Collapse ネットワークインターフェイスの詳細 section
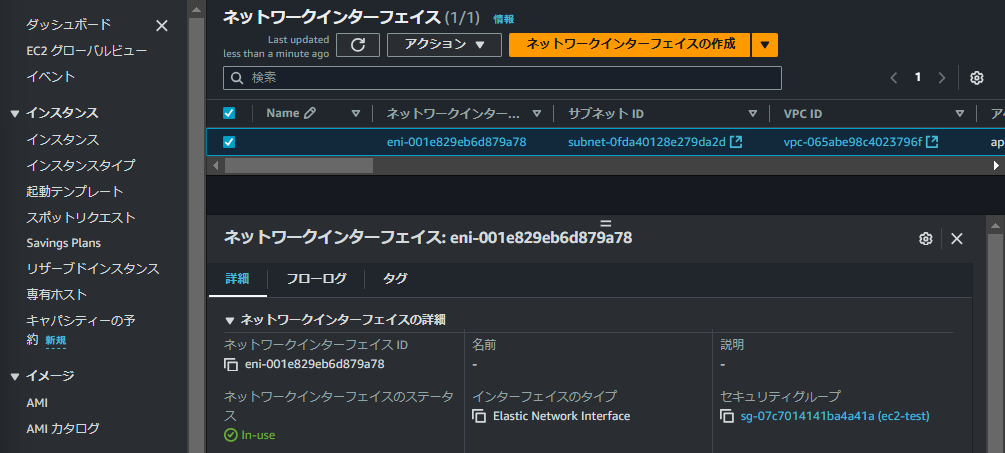Screen dimensions: 1005x453 [229, 320]
